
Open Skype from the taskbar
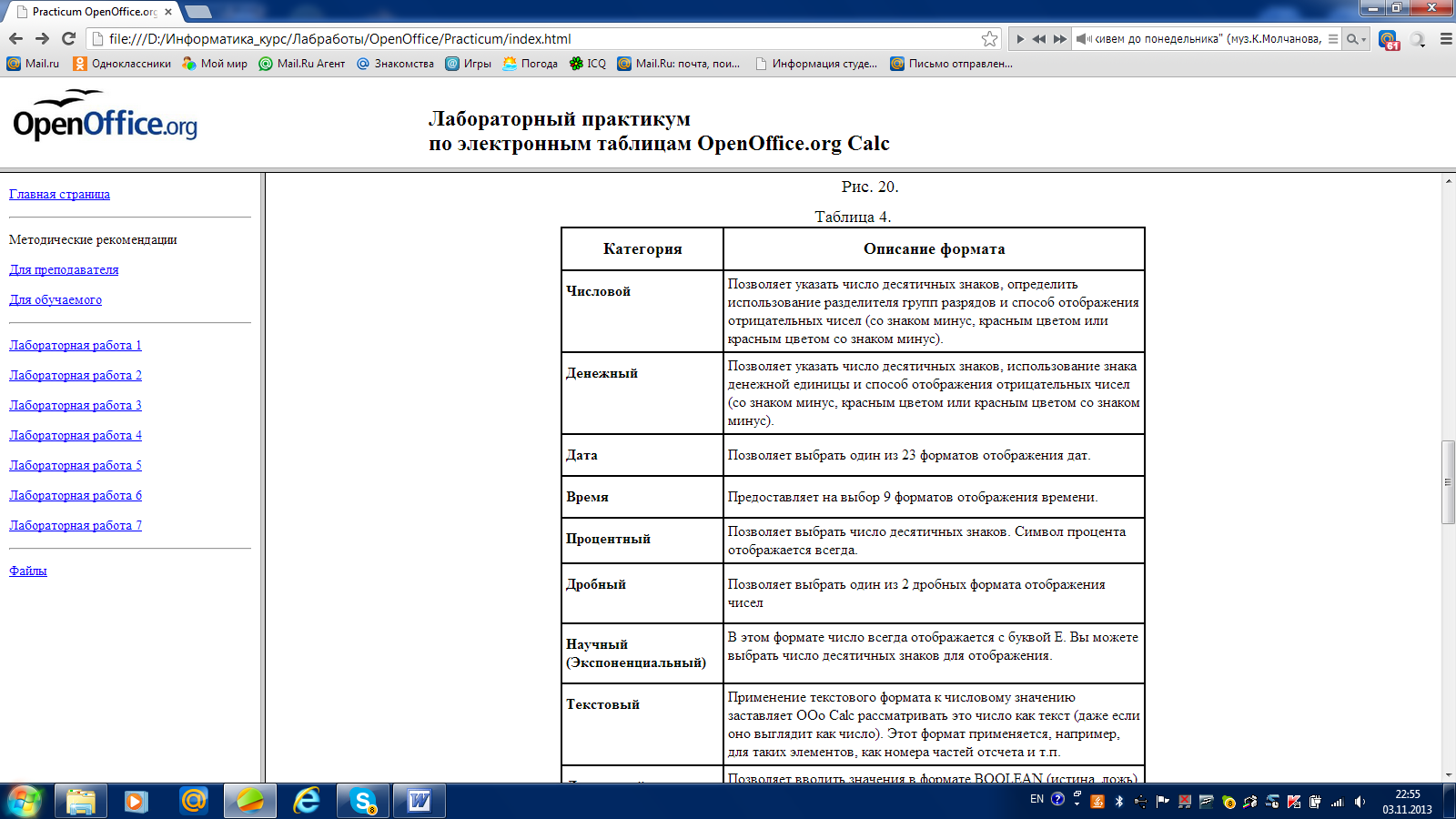pos(363,801)
